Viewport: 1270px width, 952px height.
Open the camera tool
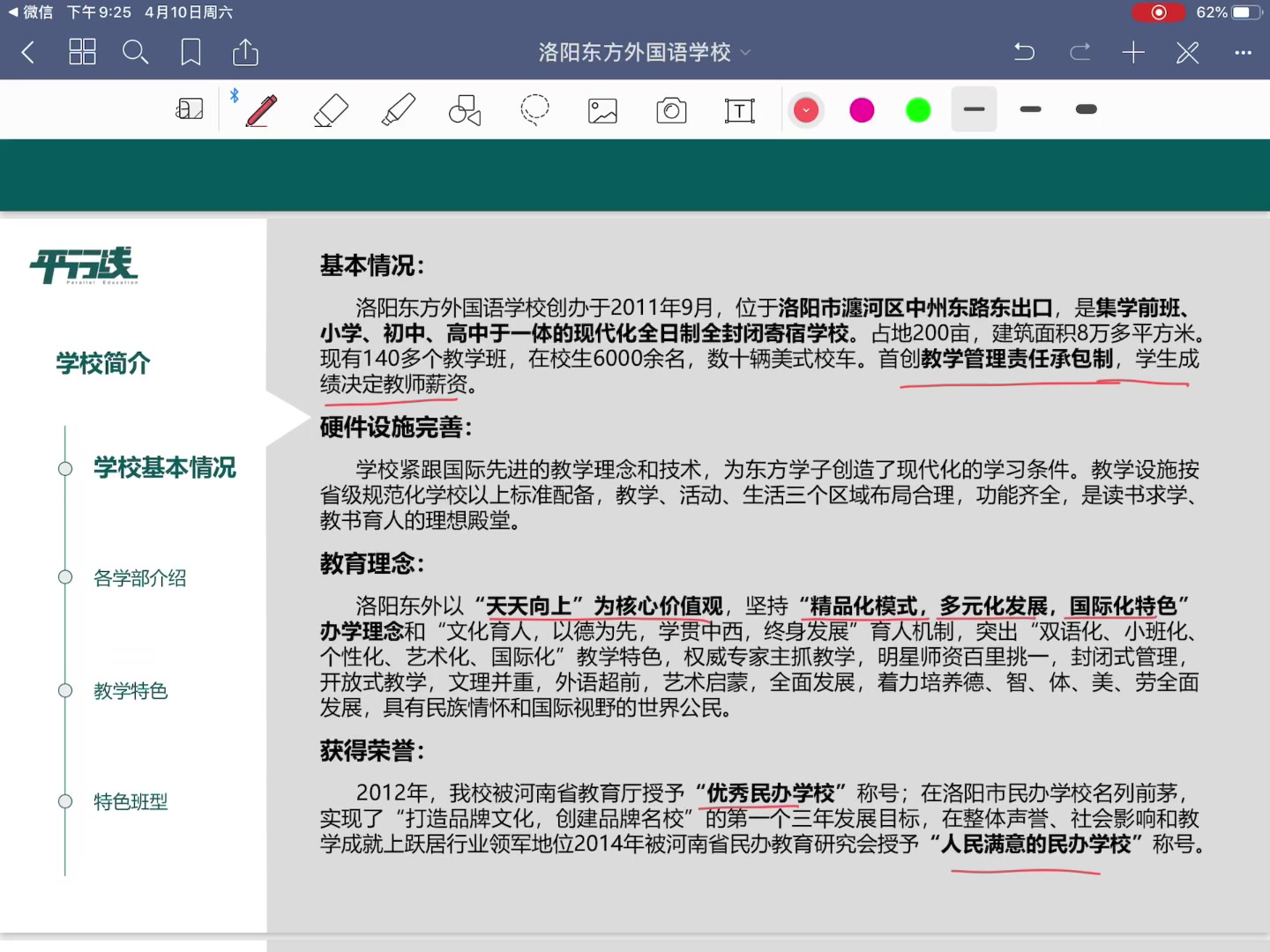pos(671,110)
